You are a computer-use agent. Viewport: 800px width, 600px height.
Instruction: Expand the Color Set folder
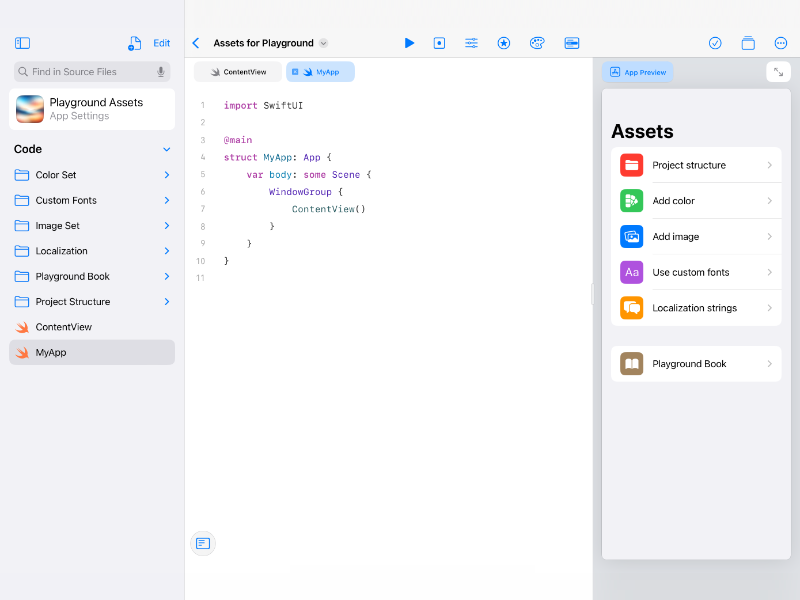(x=167, y=175)
